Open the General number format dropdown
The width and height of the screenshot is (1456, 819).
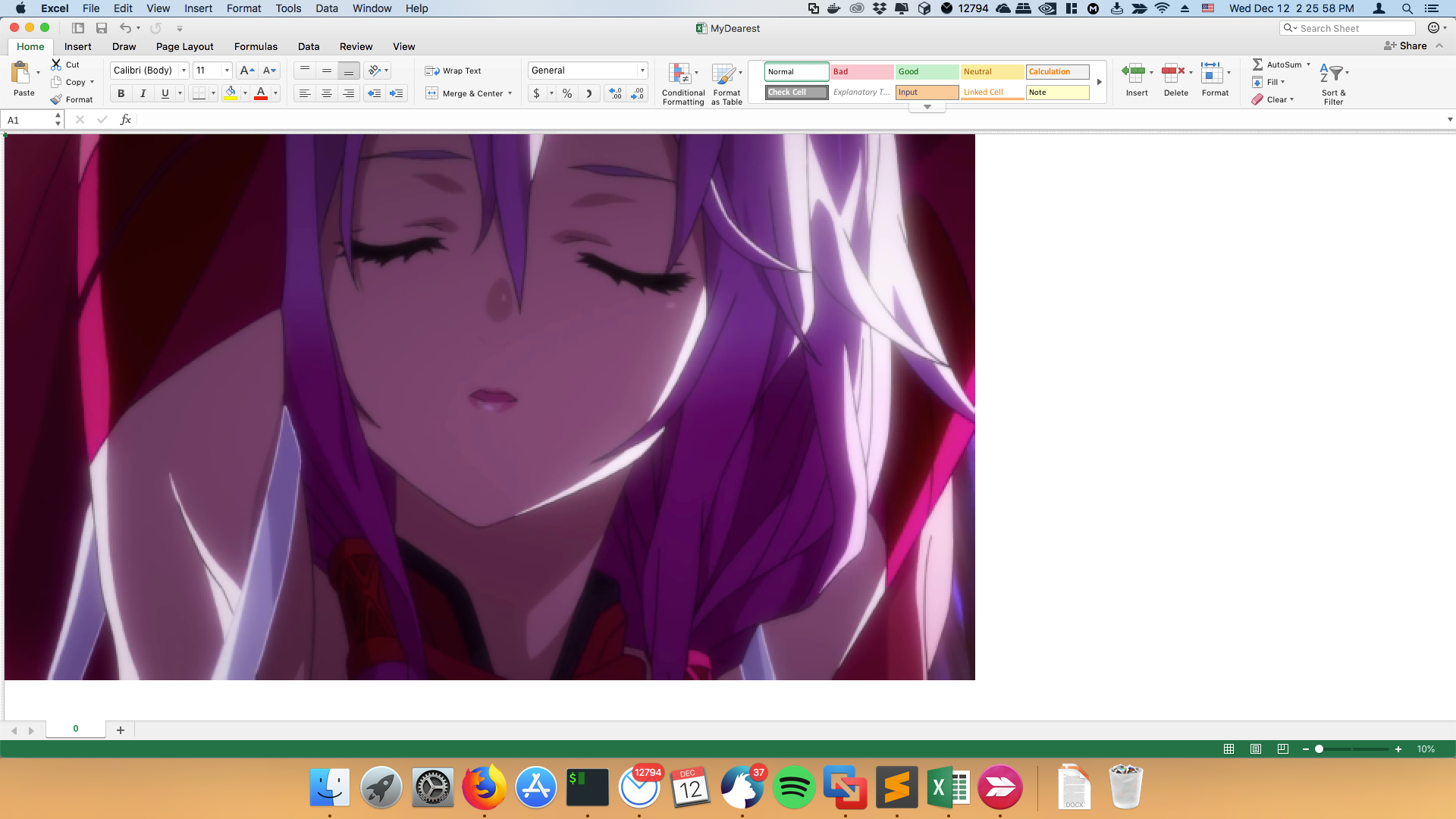point(642,71)
